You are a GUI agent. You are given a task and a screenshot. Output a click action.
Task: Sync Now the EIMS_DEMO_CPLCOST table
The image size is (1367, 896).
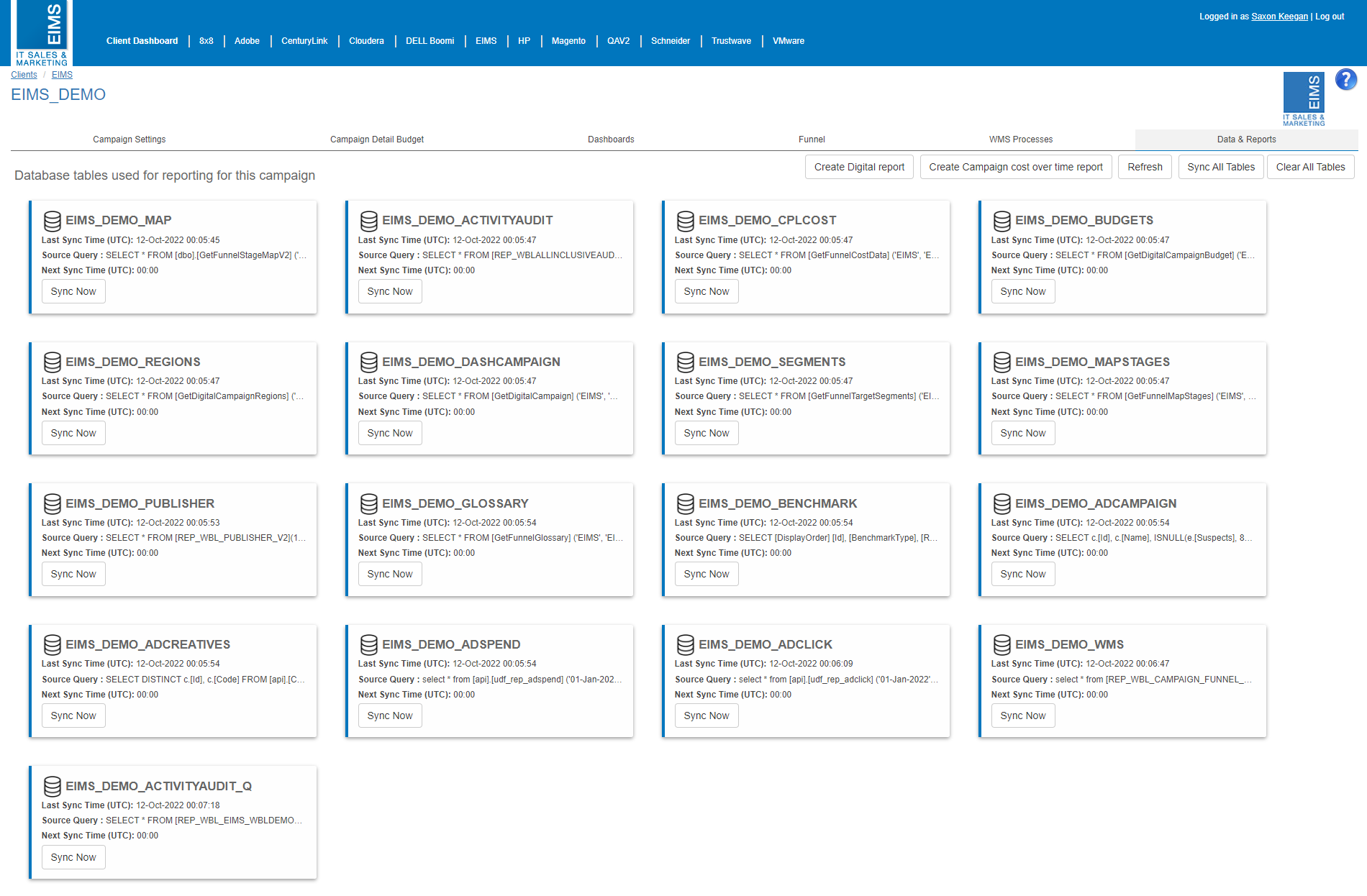click(707, 291)
